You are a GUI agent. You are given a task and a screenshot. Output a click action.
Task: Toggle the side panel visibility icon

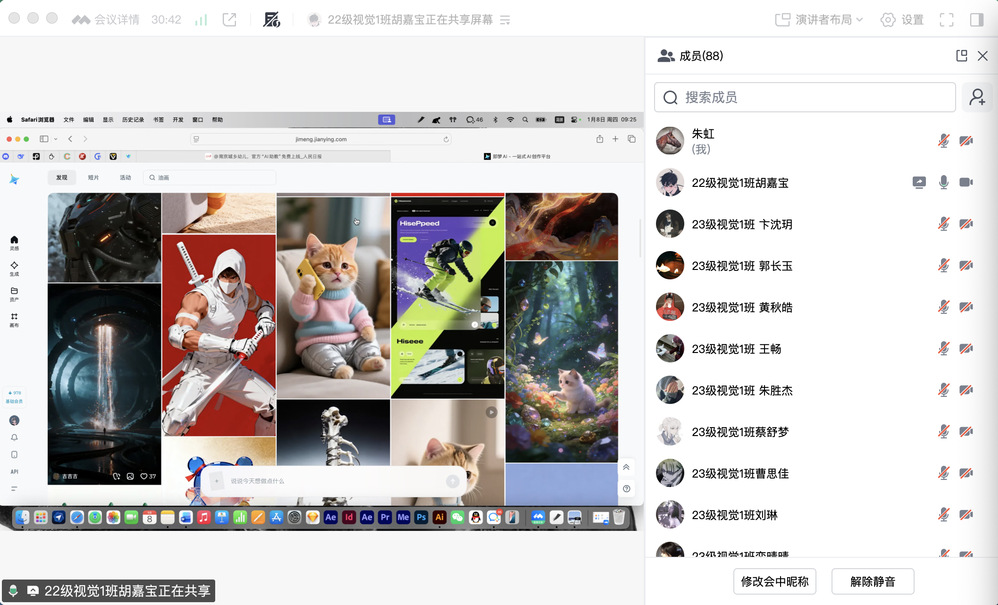coord(977,20)
